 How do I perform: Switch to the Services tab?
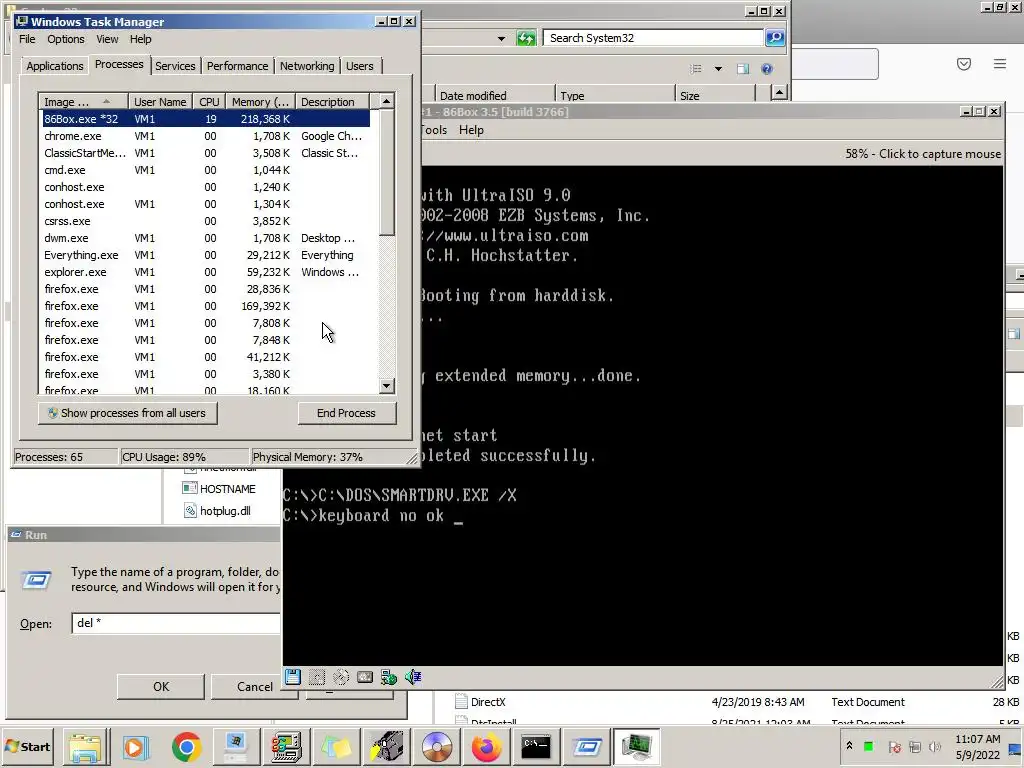[x=175, y=66]
